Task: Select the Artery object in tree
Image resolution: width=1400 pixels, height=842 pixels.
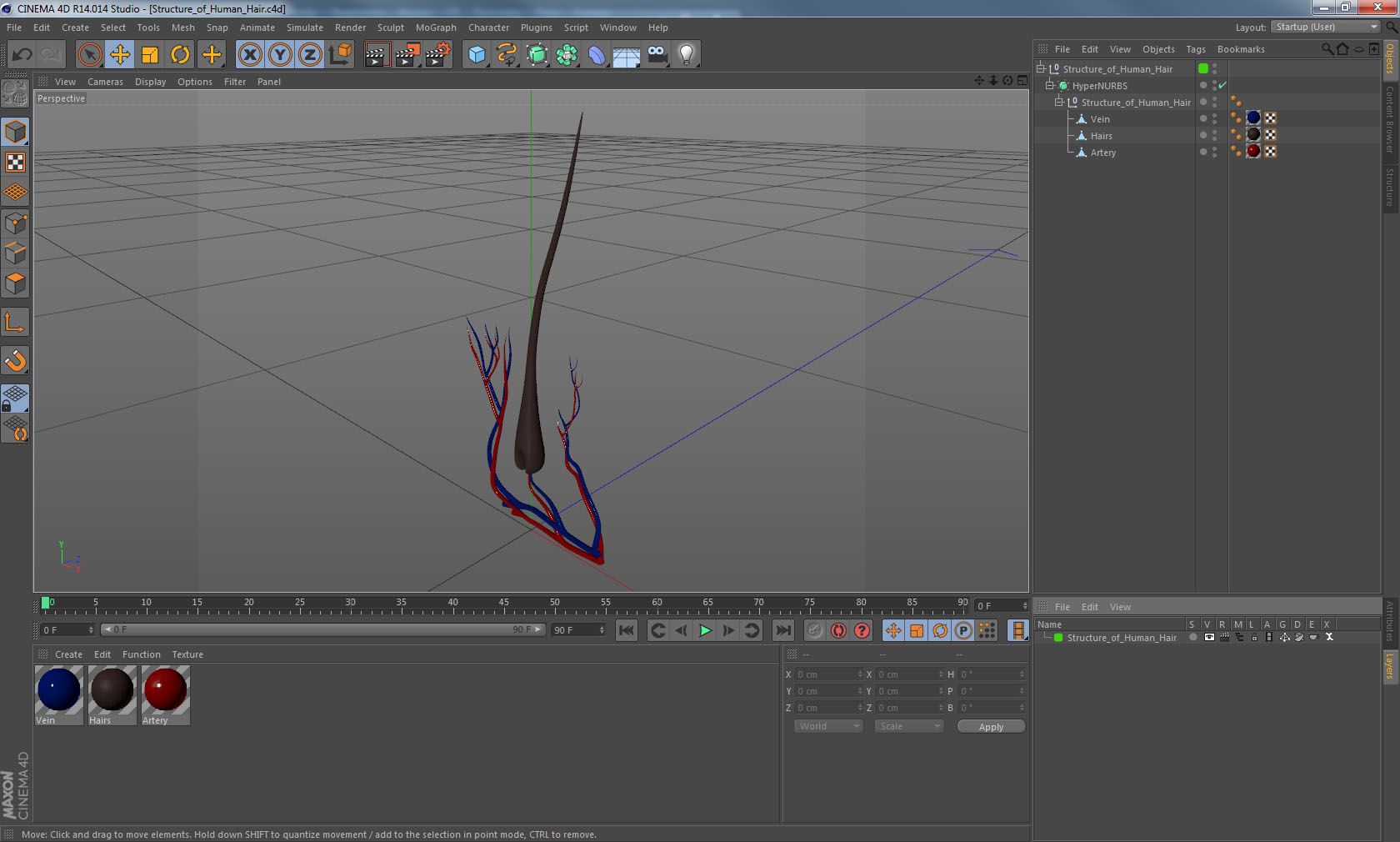Action: click(1102, 153)
